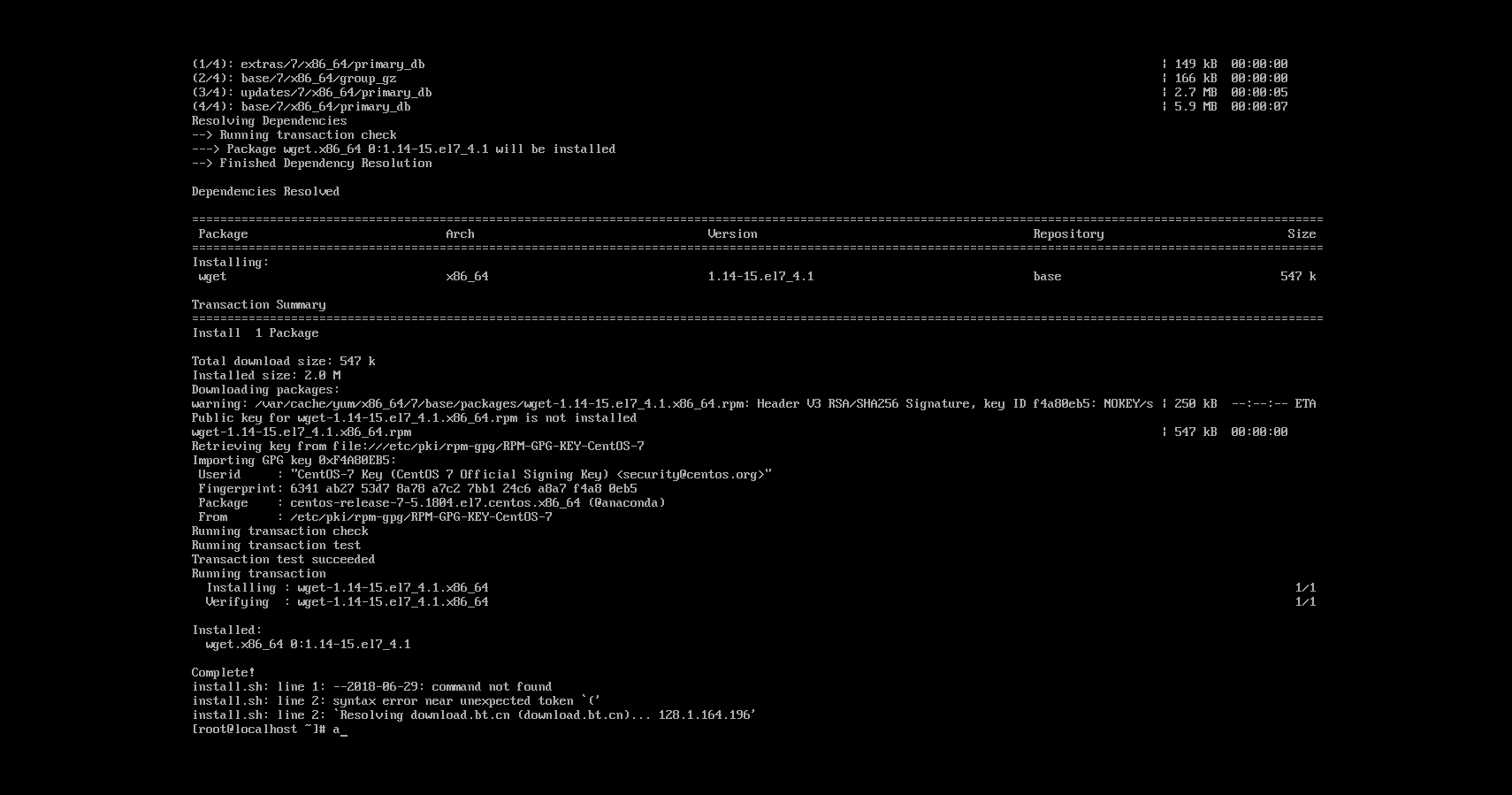This screenshot has width=1512, height=795.
Task: Click the line 'updates/7/x86_64/primary_db'
Action: point(336,92)
